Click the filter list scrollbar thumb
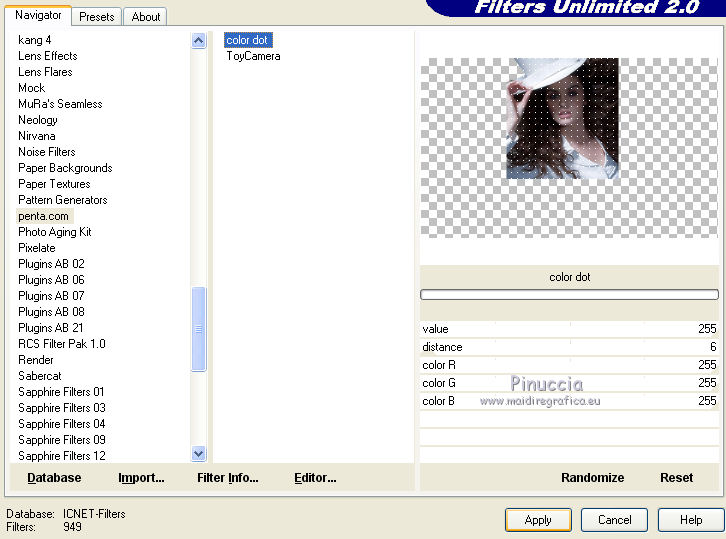Viewport: 726px width, 539px height. coord(198,329)
